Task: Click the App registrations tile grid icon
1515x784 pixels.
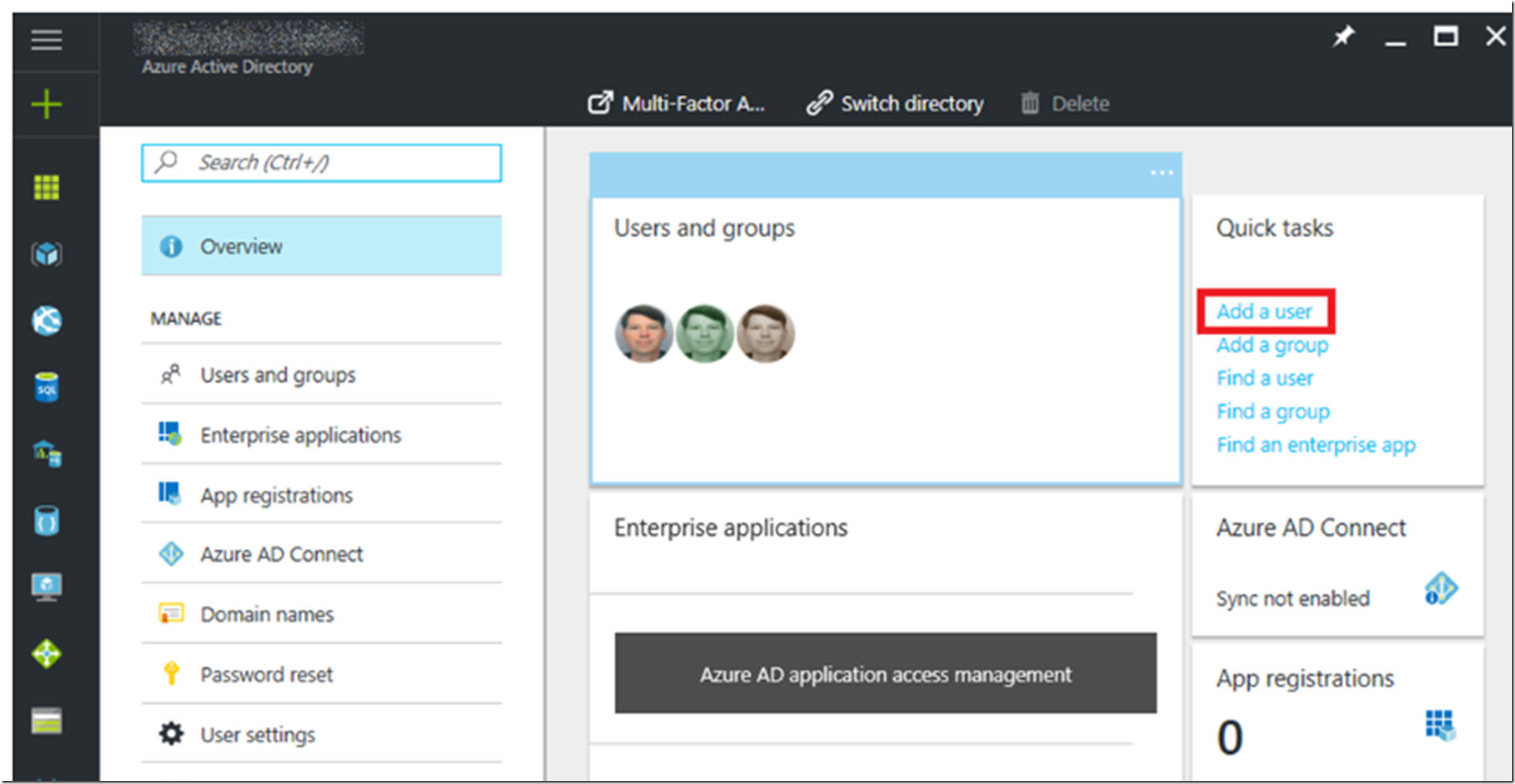Action: tap(1440, 726)
